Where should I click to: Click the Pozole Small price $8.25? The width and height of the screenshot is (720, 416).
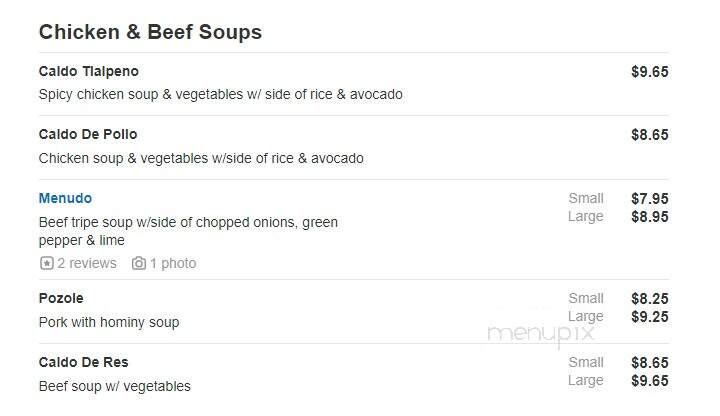point(649,298)
